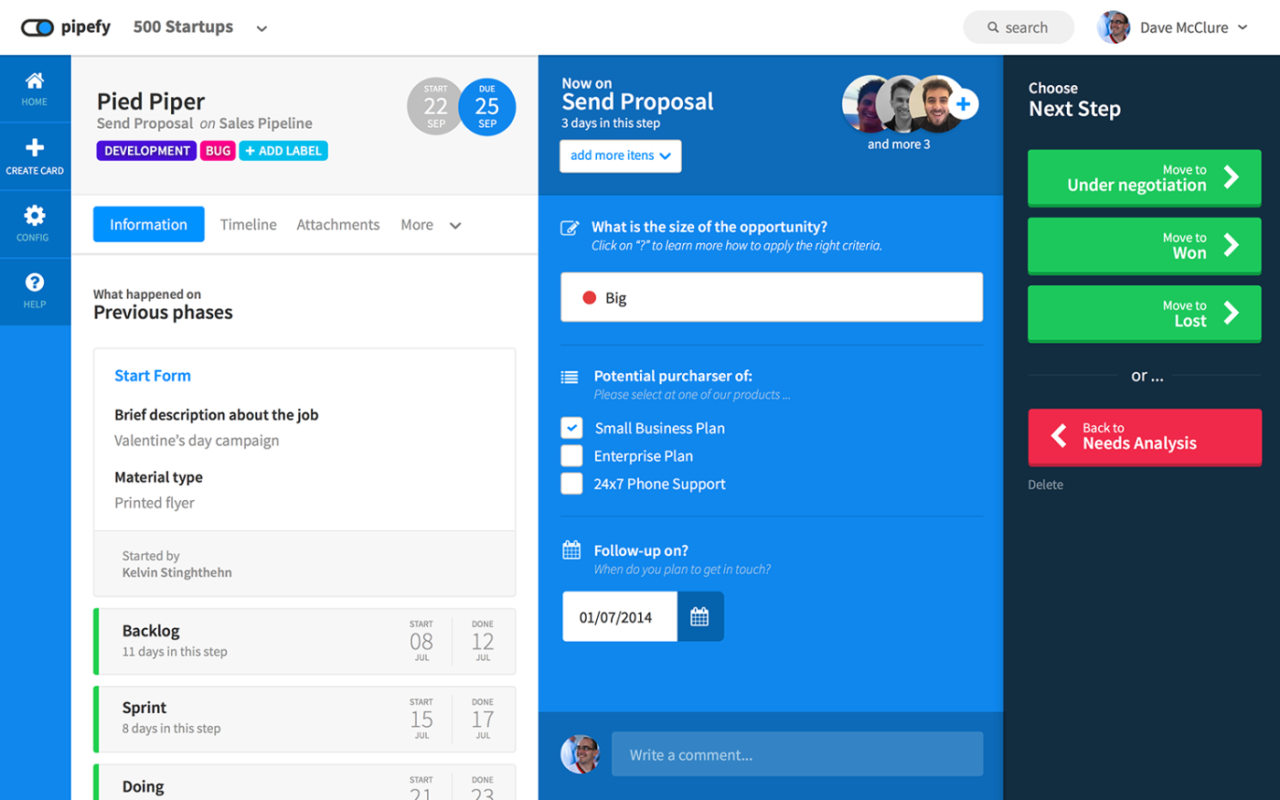This screenshot has width=1280, height=800.
Task: Expand the Dave McClure user menu
Action: (x=1243, y=28)
